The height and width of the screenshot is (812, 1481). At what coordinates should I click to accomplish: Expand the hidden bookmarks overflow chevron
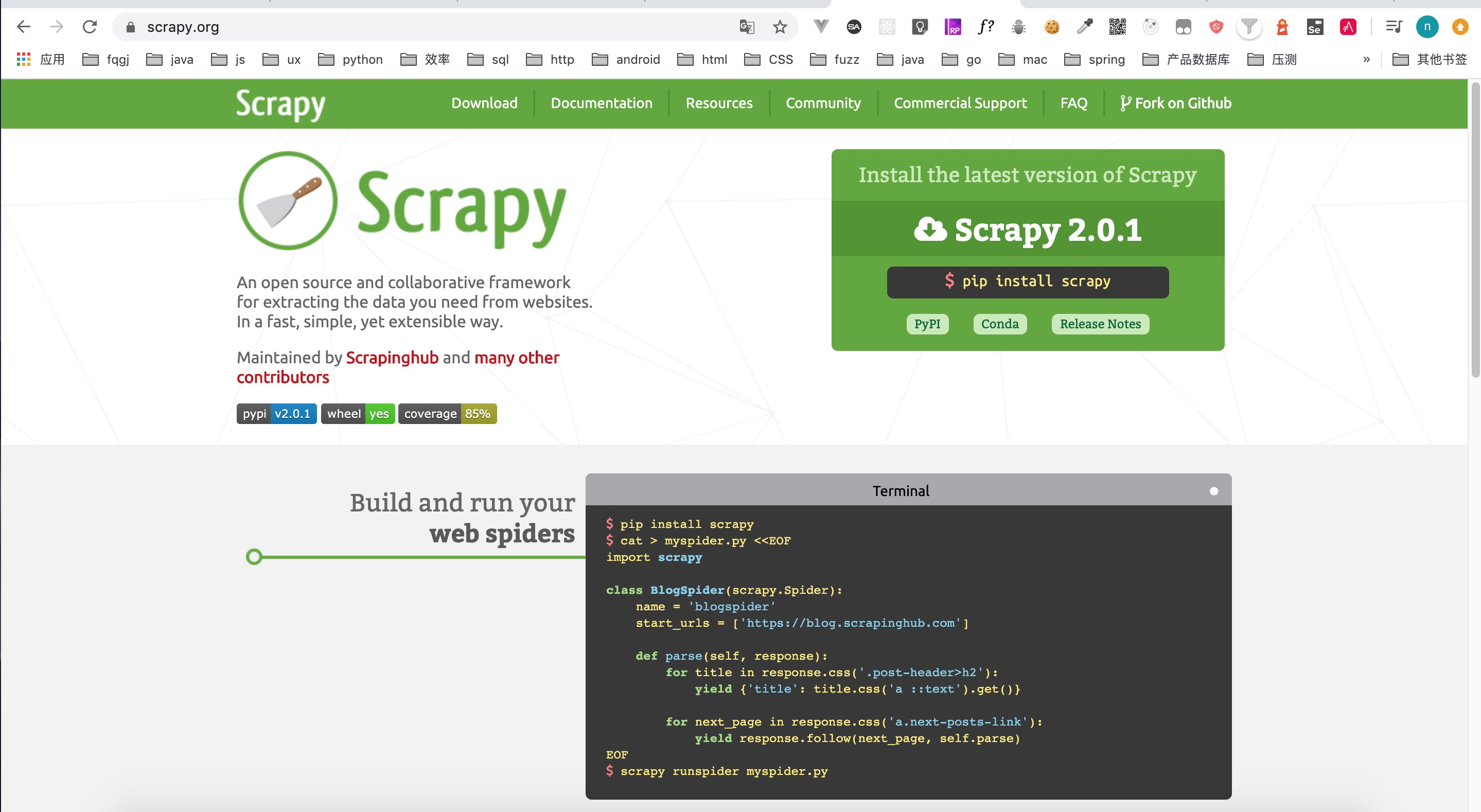(x=1367, y=59)
